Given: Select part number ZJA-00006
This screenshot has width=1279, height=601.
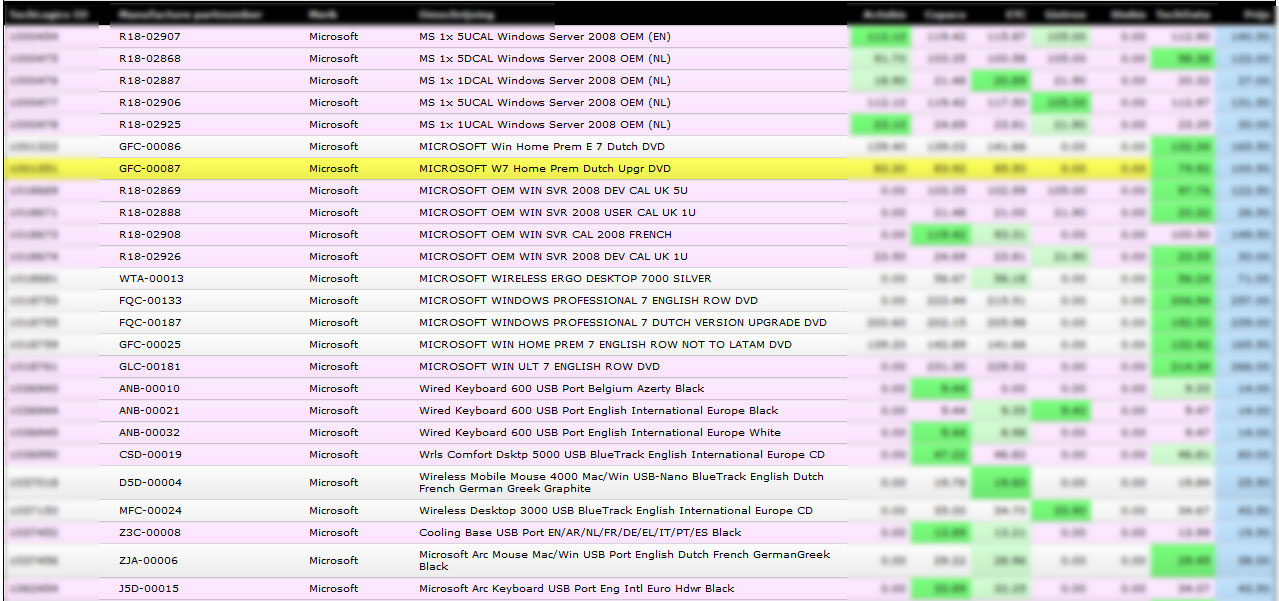Looking at the screenshot, I should [149, 561].
